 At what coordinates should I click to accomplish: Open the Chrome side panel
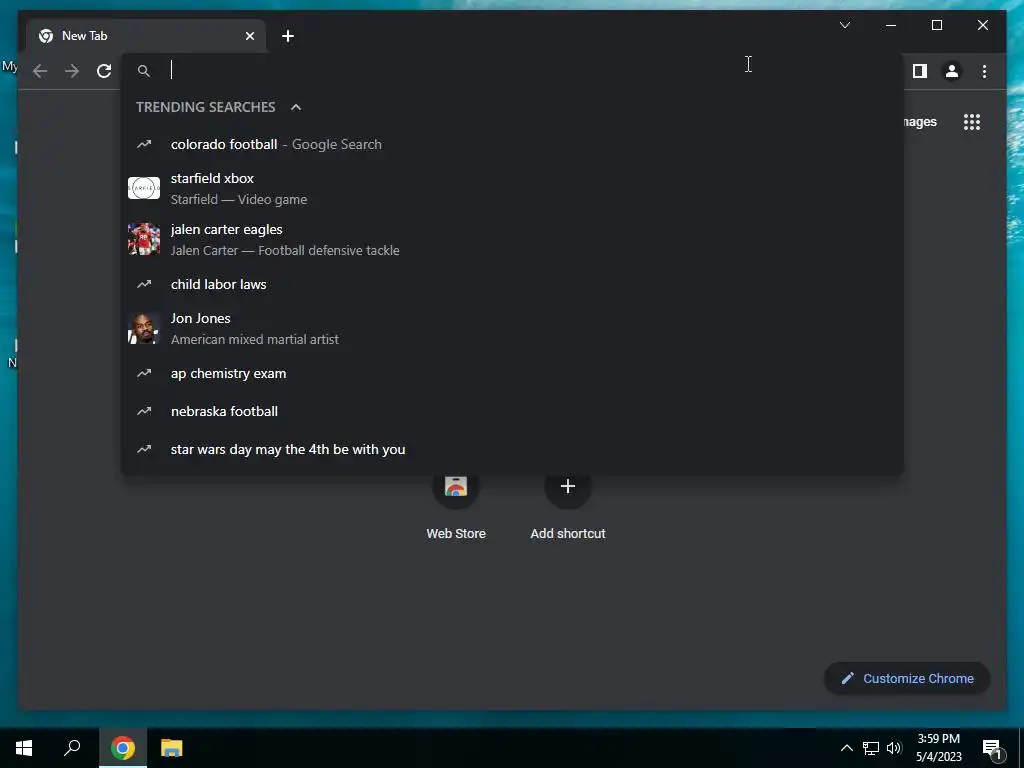pyautogui.click(x=920, y=71)
